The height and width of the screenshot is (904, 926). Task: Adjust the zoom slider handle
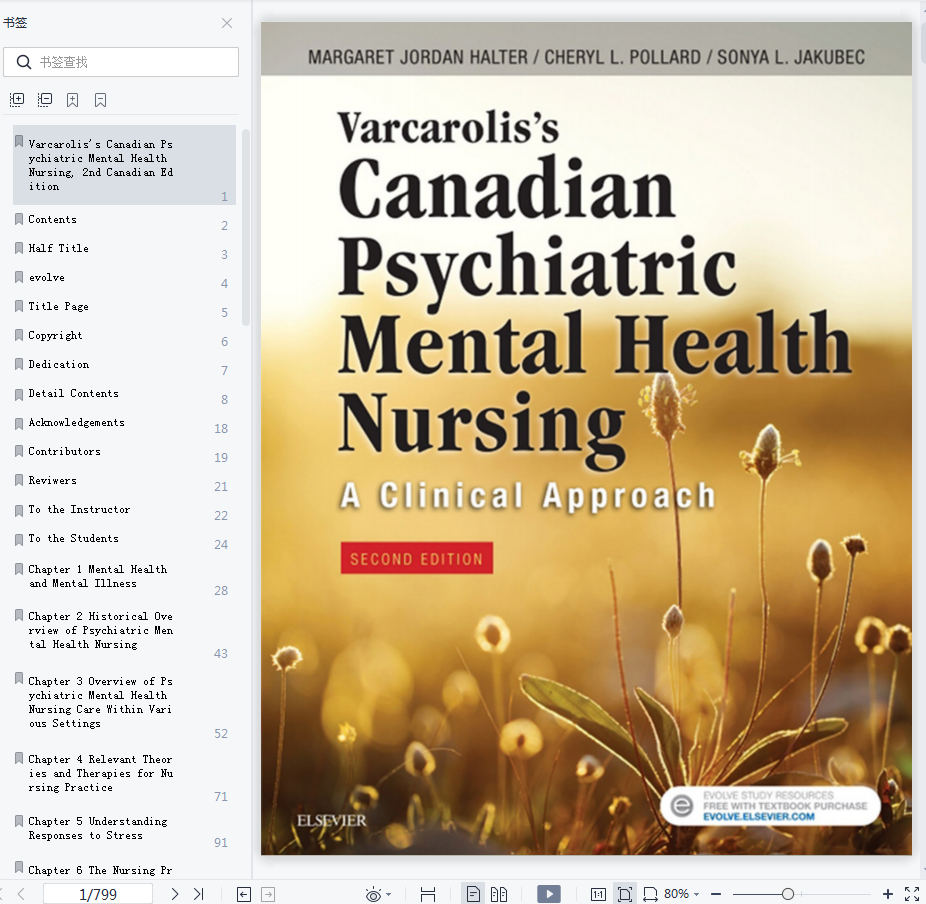tap(787, 895)
